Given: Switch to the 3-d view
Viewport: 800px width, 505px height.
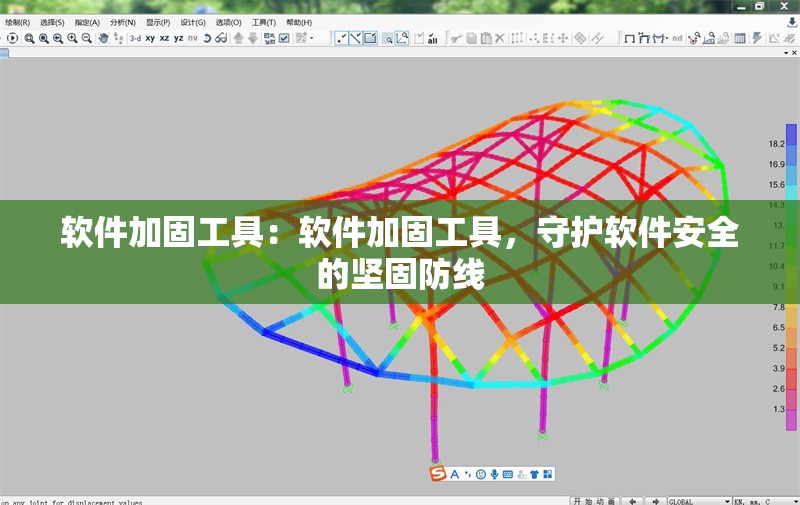Looking at the screenshot, I should click(x=135, y=38).
